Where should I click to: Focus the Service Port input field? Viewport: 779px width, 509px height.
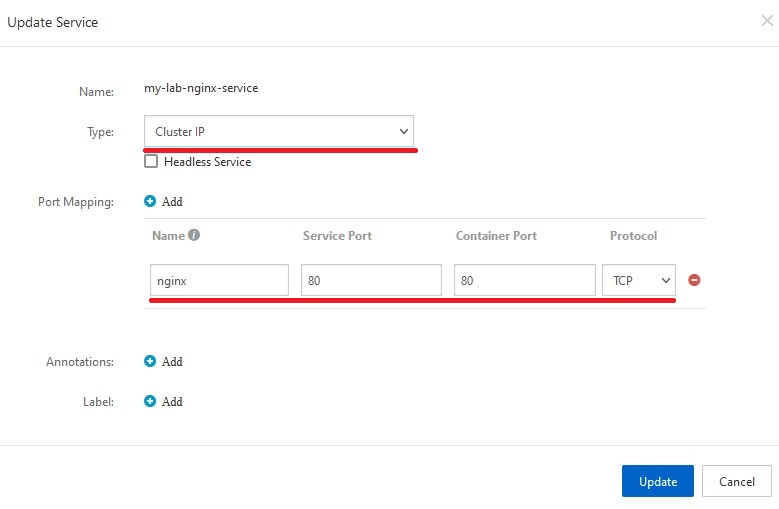tap(371, 281)
